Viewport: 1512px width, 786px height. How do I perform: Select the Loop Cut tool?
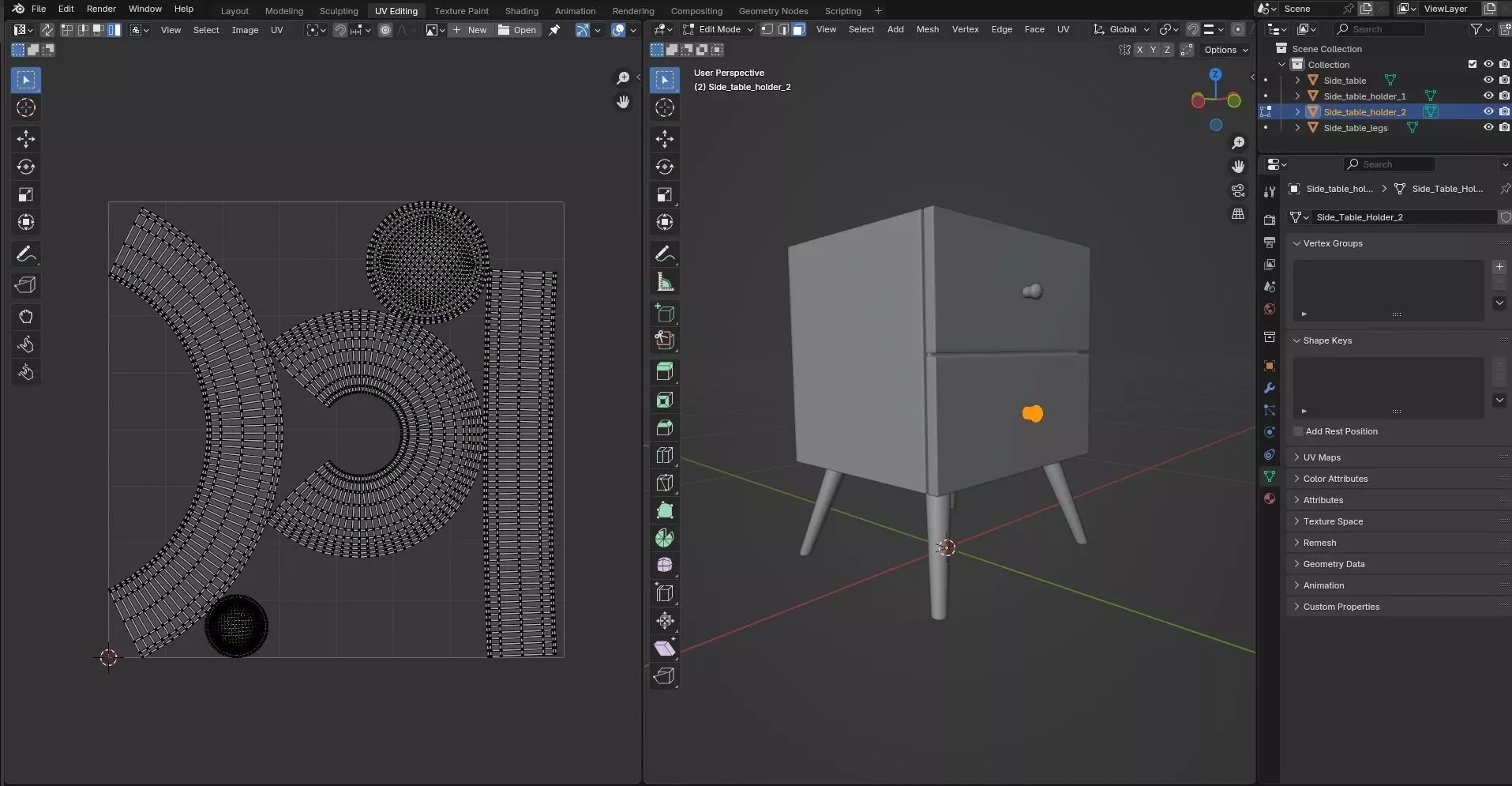coord(665,455)
